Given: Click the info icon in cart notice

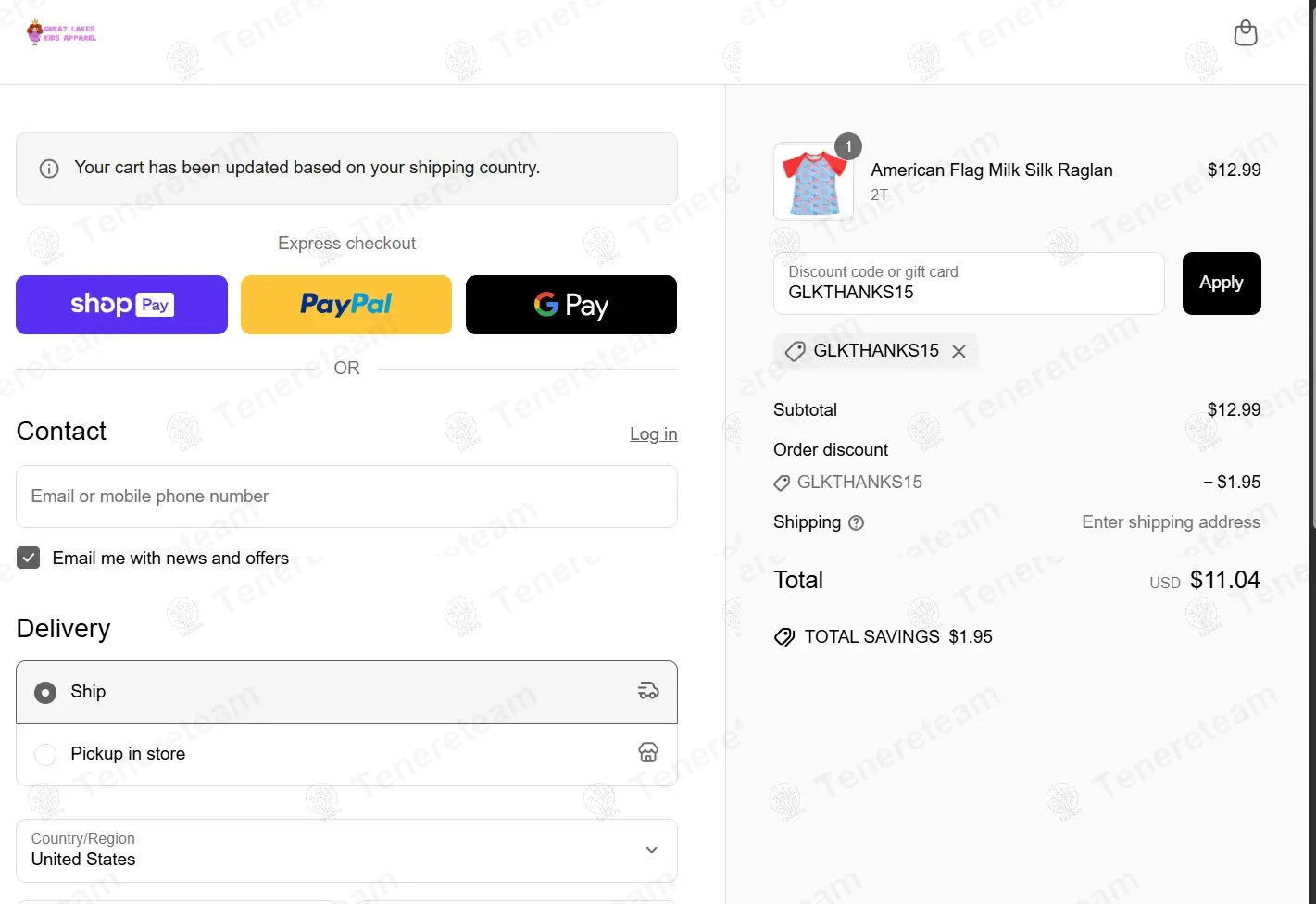Looking at the screenshot, I should click(x=49, y=169).
